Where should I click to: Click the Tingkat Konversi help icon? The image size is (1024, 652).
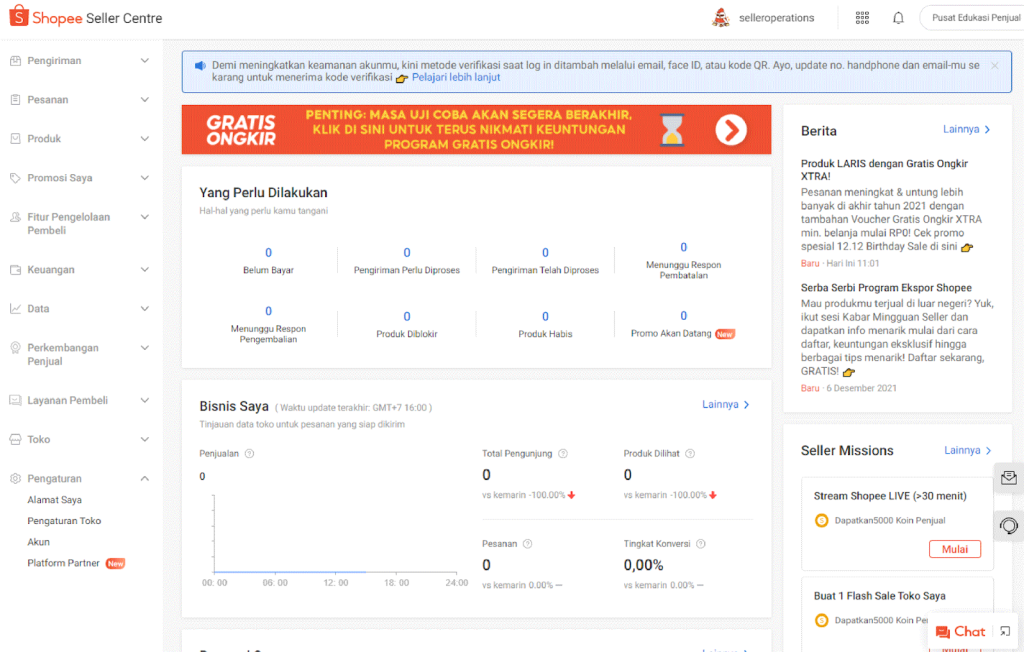coord(701,544)
